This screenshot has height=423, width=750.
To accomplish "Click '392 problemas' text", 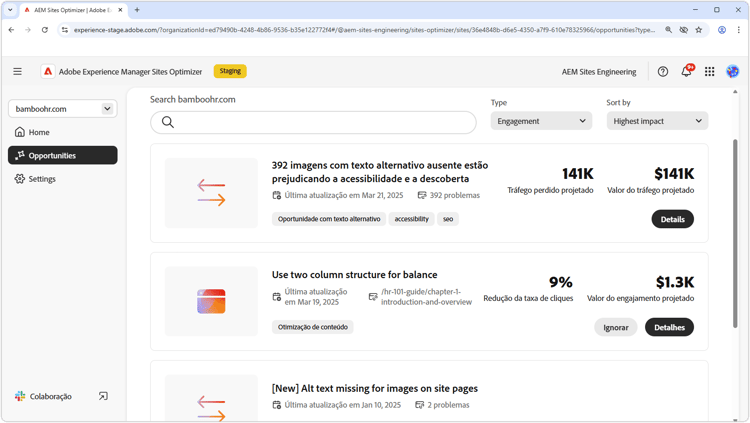I will click(454, 195).
